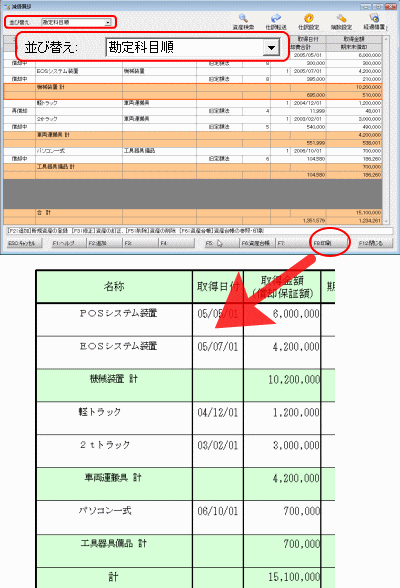Open the 償却設定 toolbar icon
The width and height of the screenshot is (400, 588).
tap(341, 22)
